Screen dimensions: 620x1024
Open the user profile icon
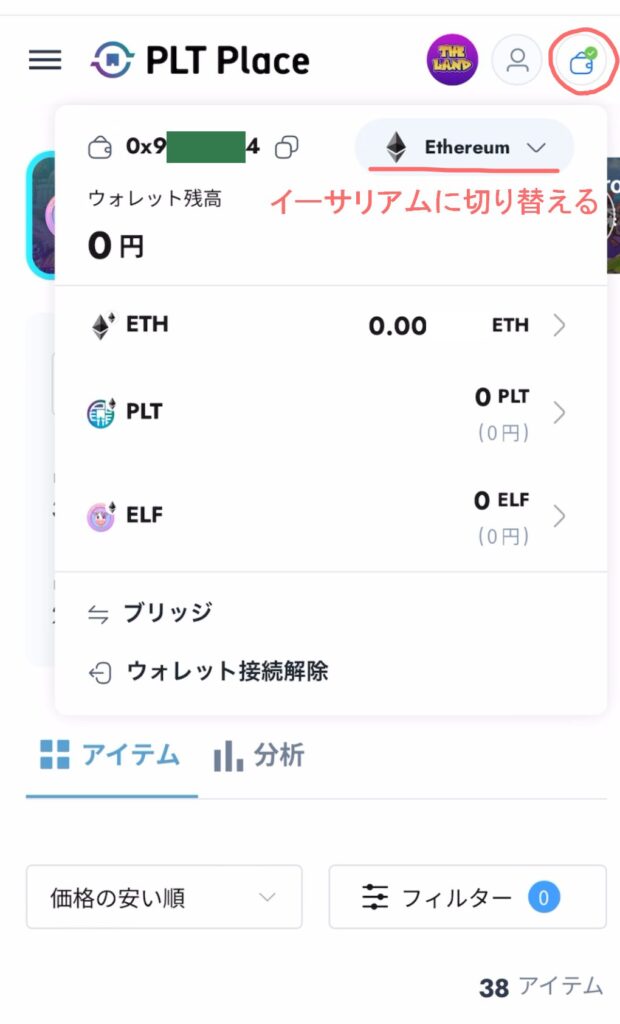tap(517, 60)
